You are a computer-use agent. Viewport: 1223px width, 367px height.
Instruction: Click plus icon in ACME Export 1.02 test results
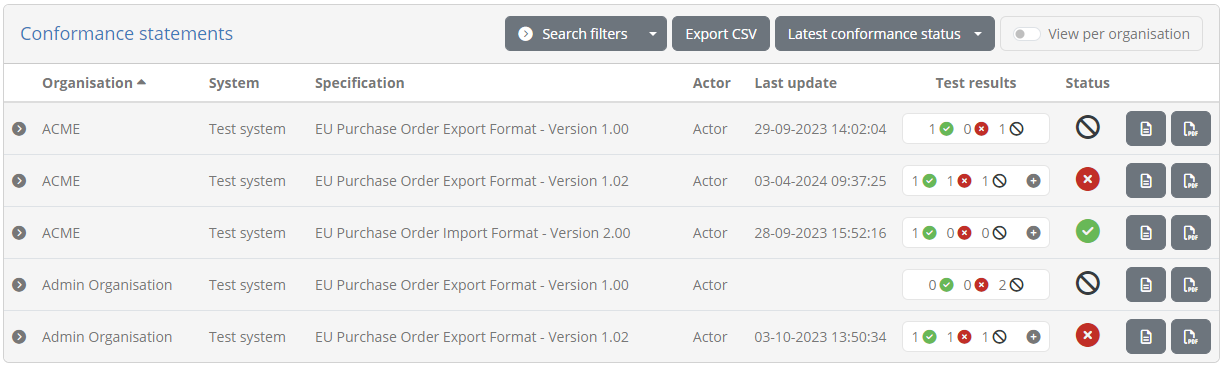[x=1033, y=181]
